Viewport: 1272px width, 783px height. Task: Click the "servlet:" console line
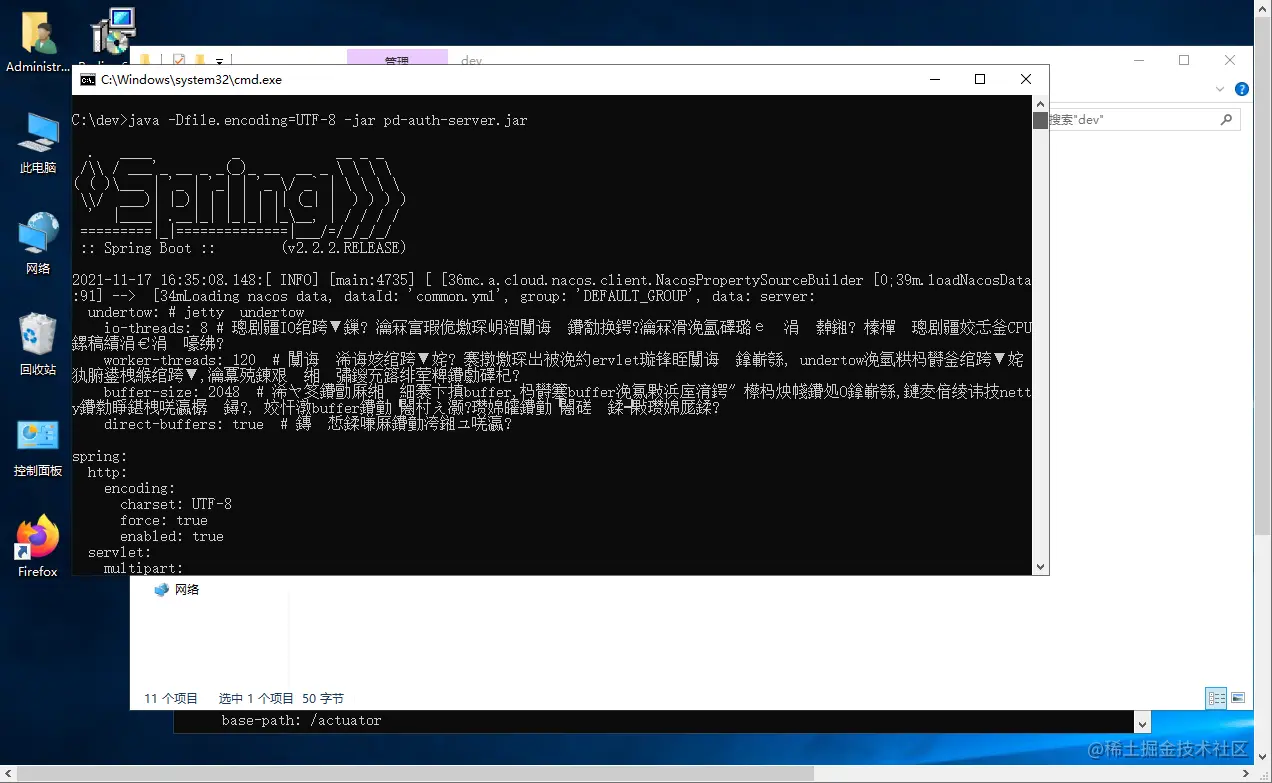click(x=119, y=552)
